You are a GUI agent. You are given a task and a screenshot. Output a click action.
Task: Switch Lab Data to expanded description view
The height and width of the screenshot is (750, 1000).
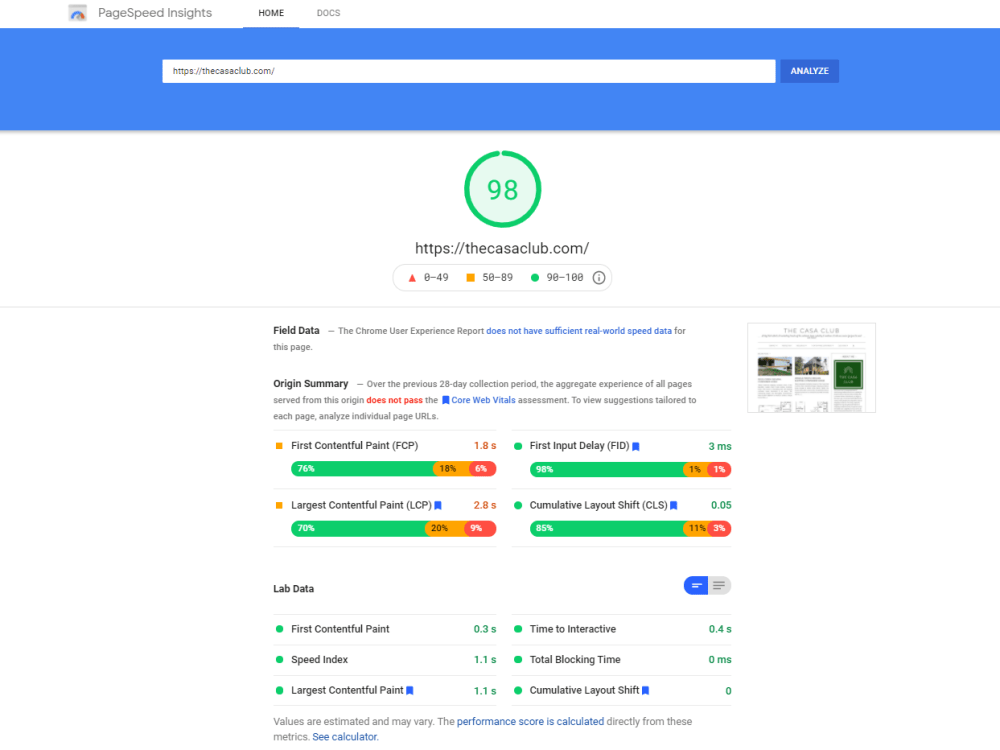click(x=719, y=585)
